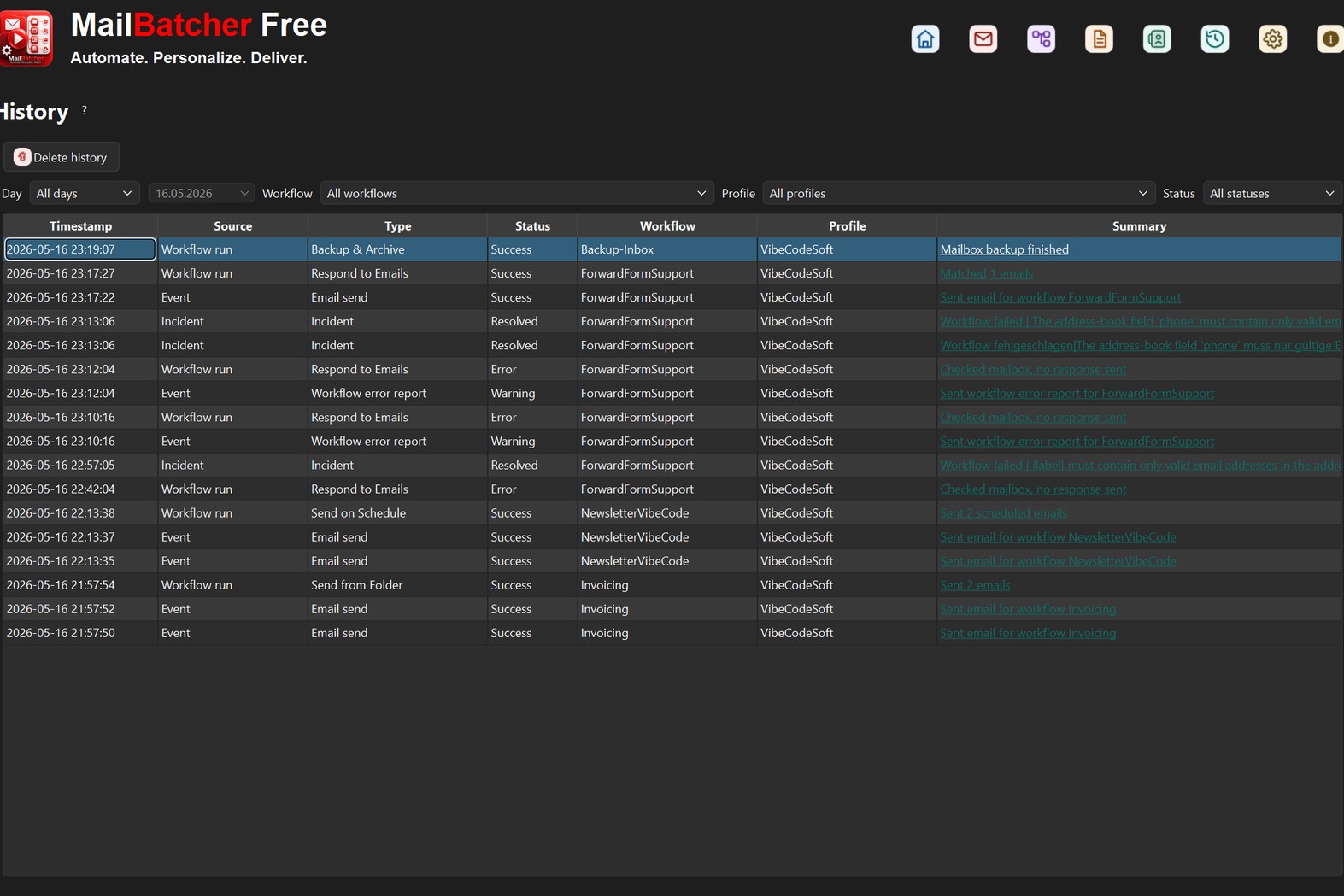This screenshot has height=896, width=1344.
Task: Click the Backup-Inbox workflow cell
Action: pyautogui.click(x=667, y=249)
